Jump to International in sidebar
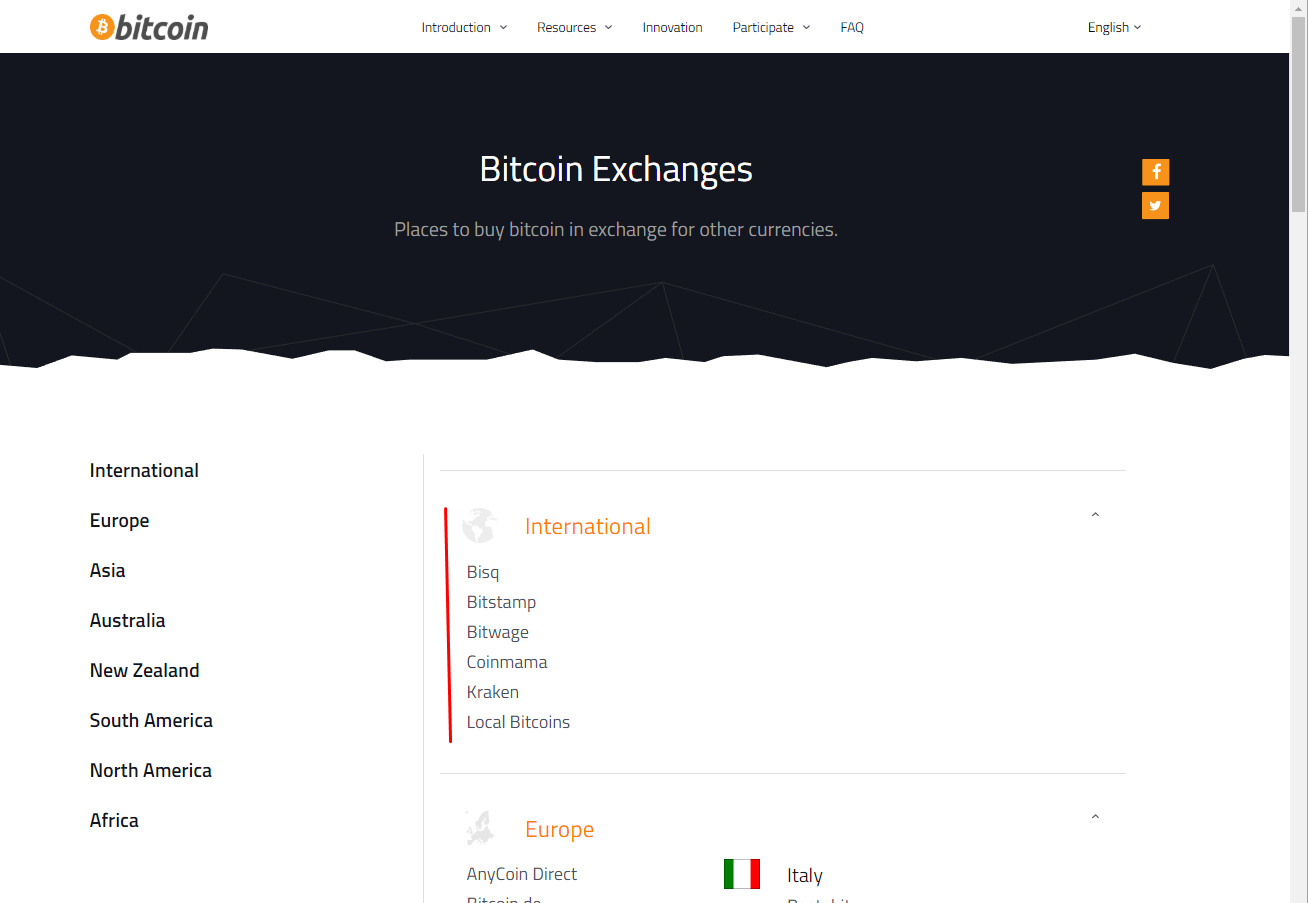Viewport: 1308px width, 903px height. click(x=144, y=470)
